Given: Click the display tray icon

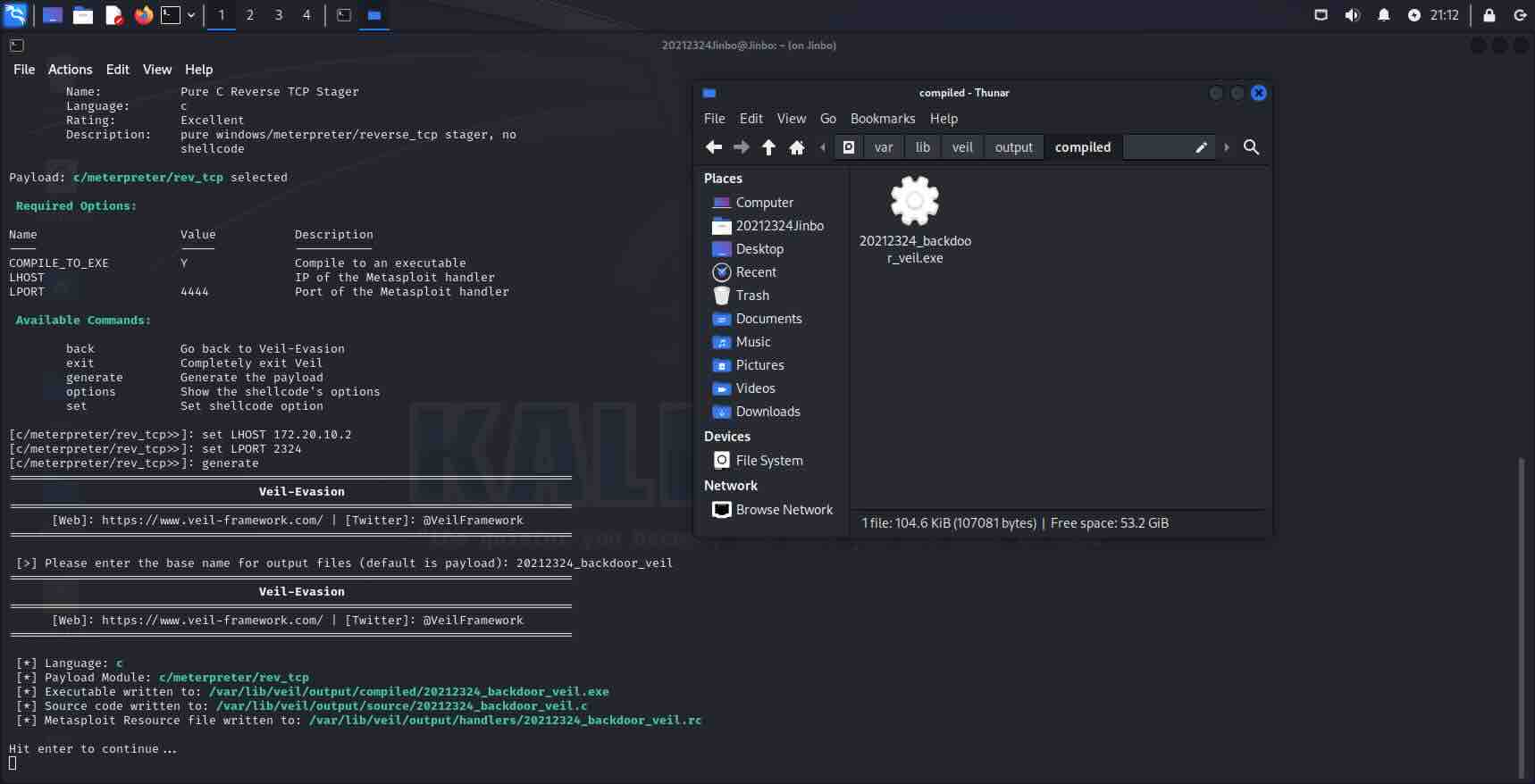Looking at the screenshot, I should [1321, 15].
